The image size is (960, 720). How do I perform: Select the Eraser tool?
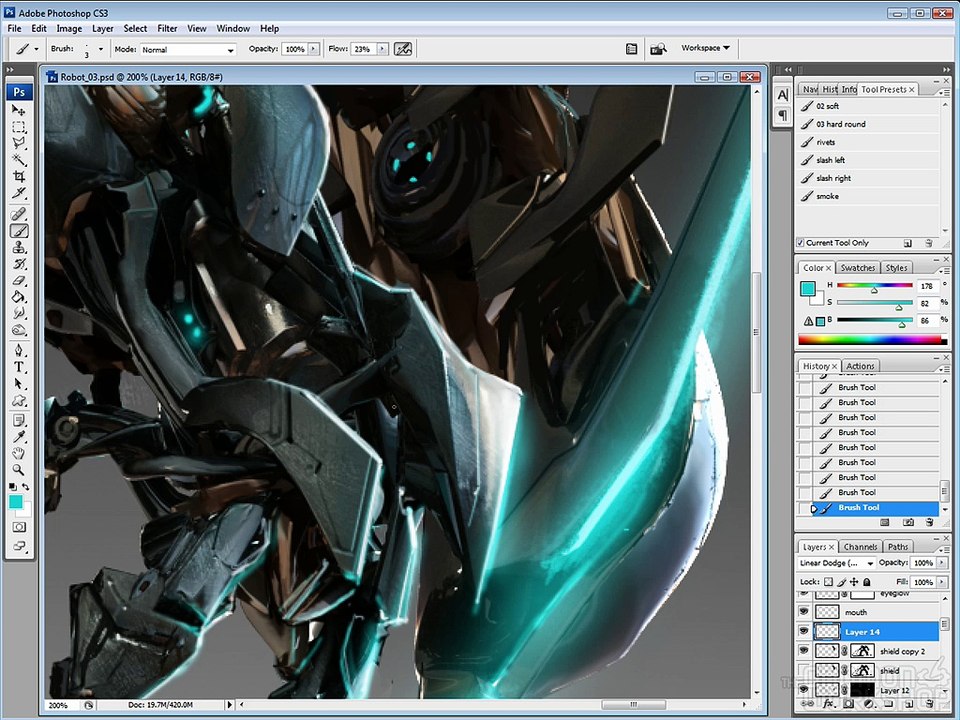coord(19,280)
